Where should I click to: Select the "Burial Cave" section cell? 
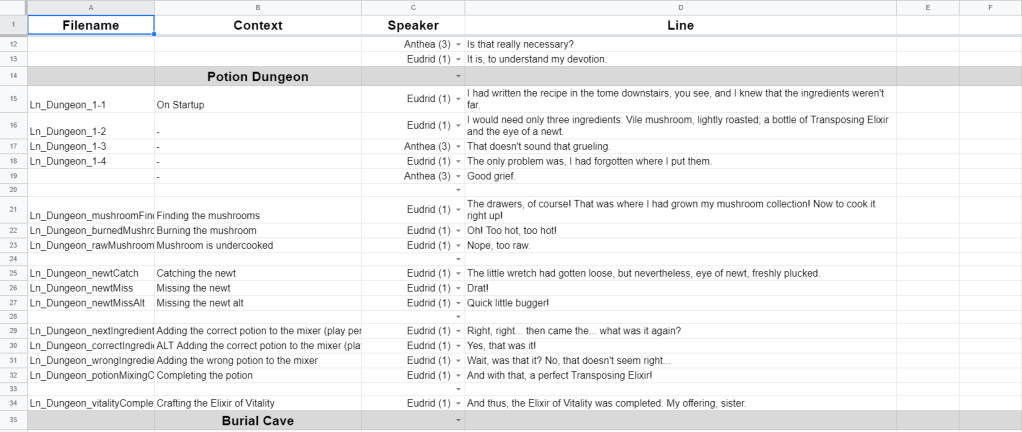pyautogui.click(x=258, y=421)
